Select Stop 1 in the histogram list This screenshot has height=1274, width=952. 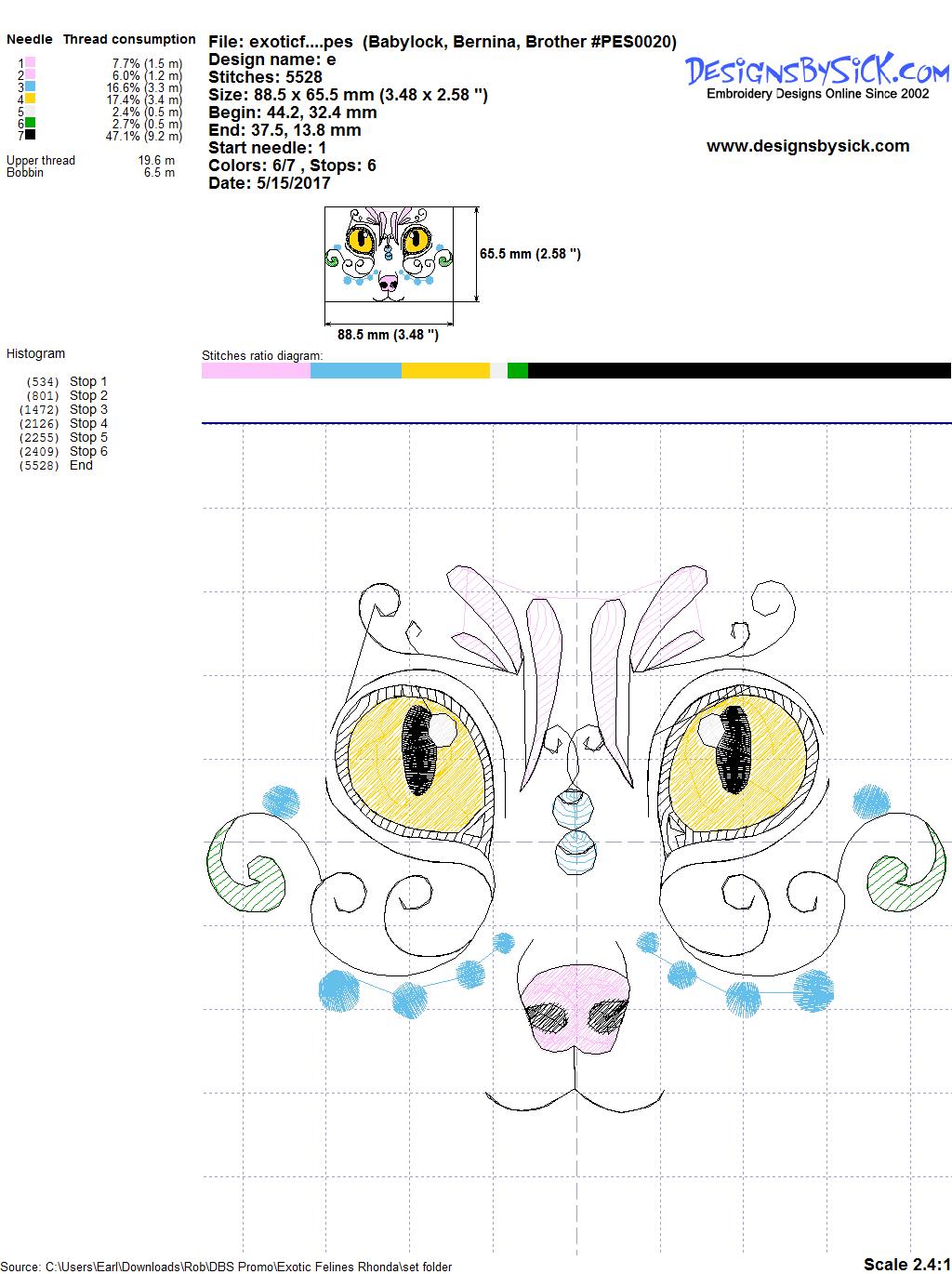87,381
